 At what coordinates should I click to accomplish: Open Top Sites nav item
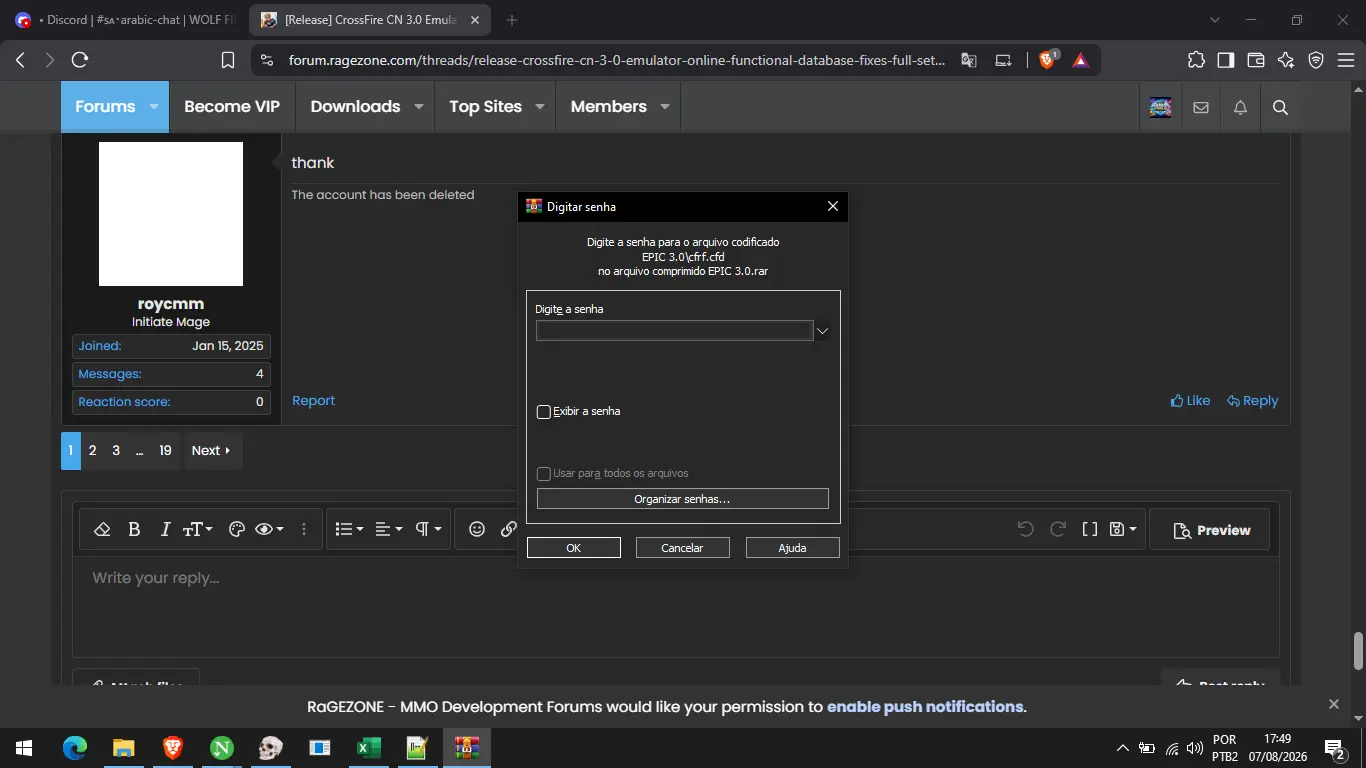click(x=485, y=107)
